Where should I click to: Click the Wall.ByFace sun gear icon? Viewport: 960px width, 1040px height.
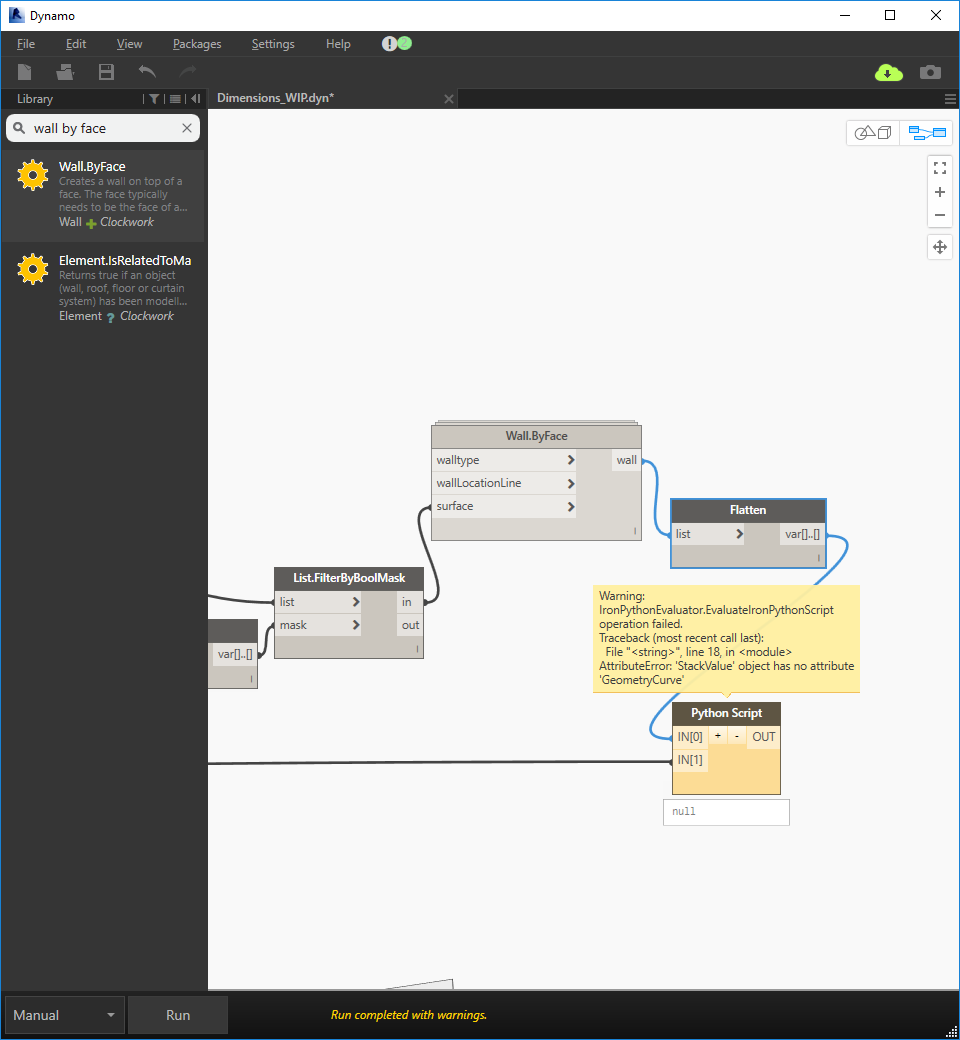click(33, 175)
